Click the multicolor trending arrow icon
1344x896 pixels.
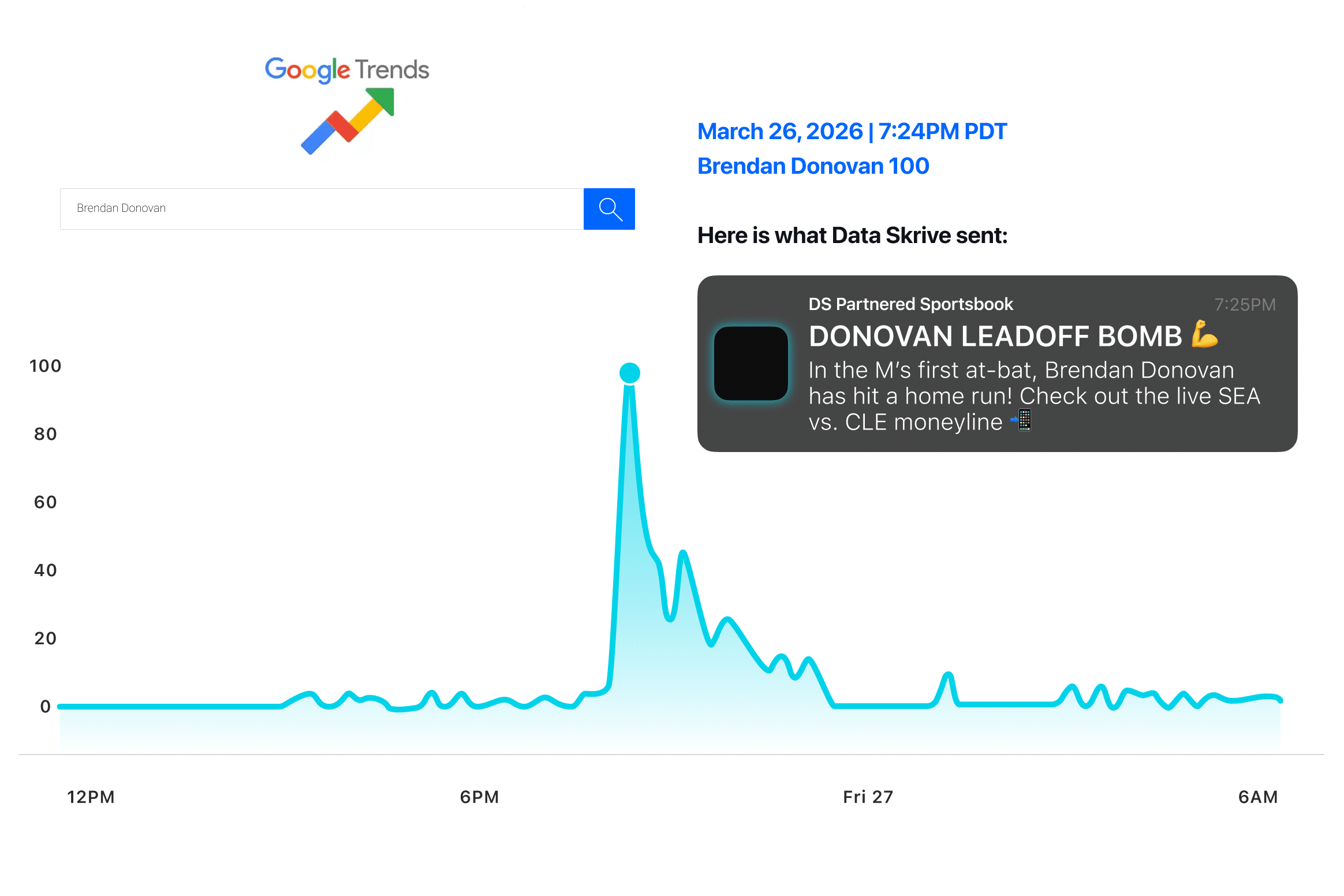tap(348, 121)
